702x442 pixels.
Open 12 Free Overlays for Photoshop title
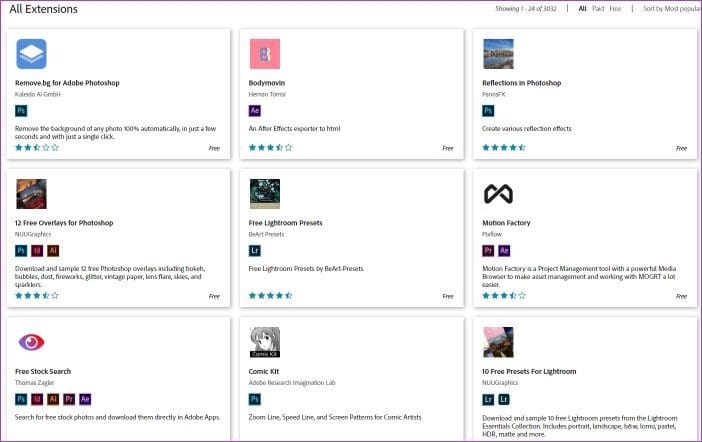coord(64,223)
